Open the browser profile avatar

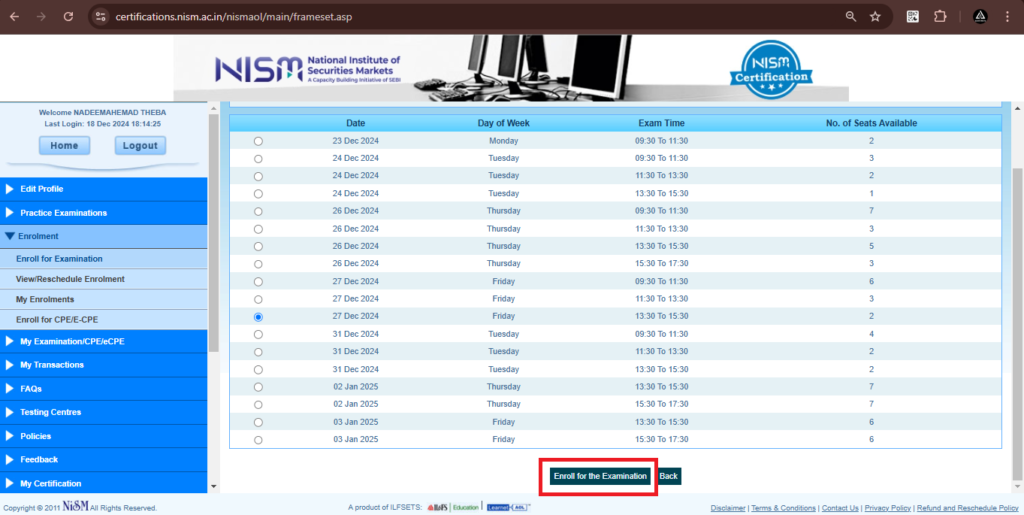[980, 17]
